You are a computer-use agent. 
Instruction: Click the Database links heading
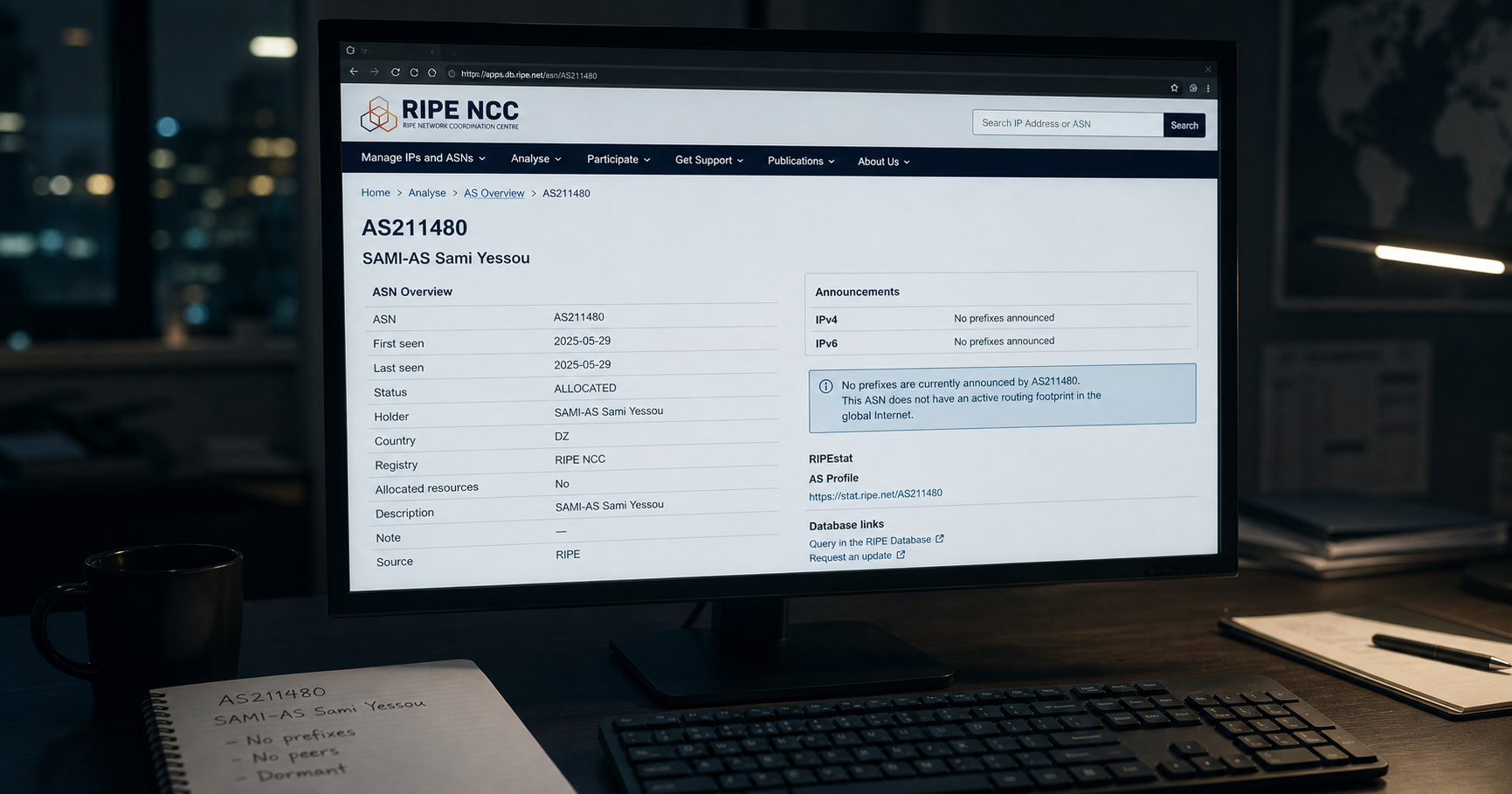coord(846,525)
